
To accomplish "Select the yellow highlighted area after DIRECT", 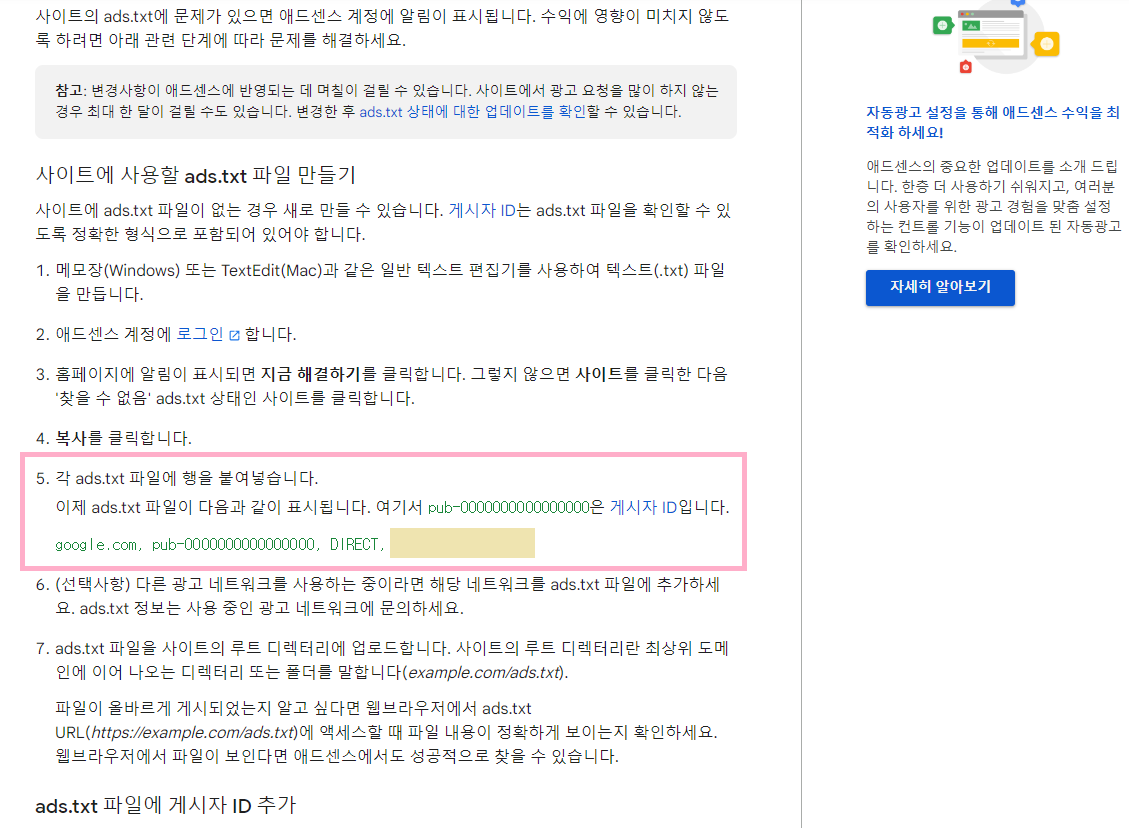I will click(462, 543).
